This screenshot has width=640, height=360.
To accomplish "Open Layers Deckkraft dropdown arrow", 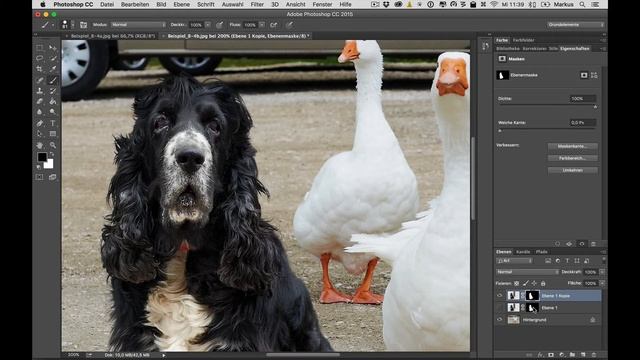I will pos(602,272).
